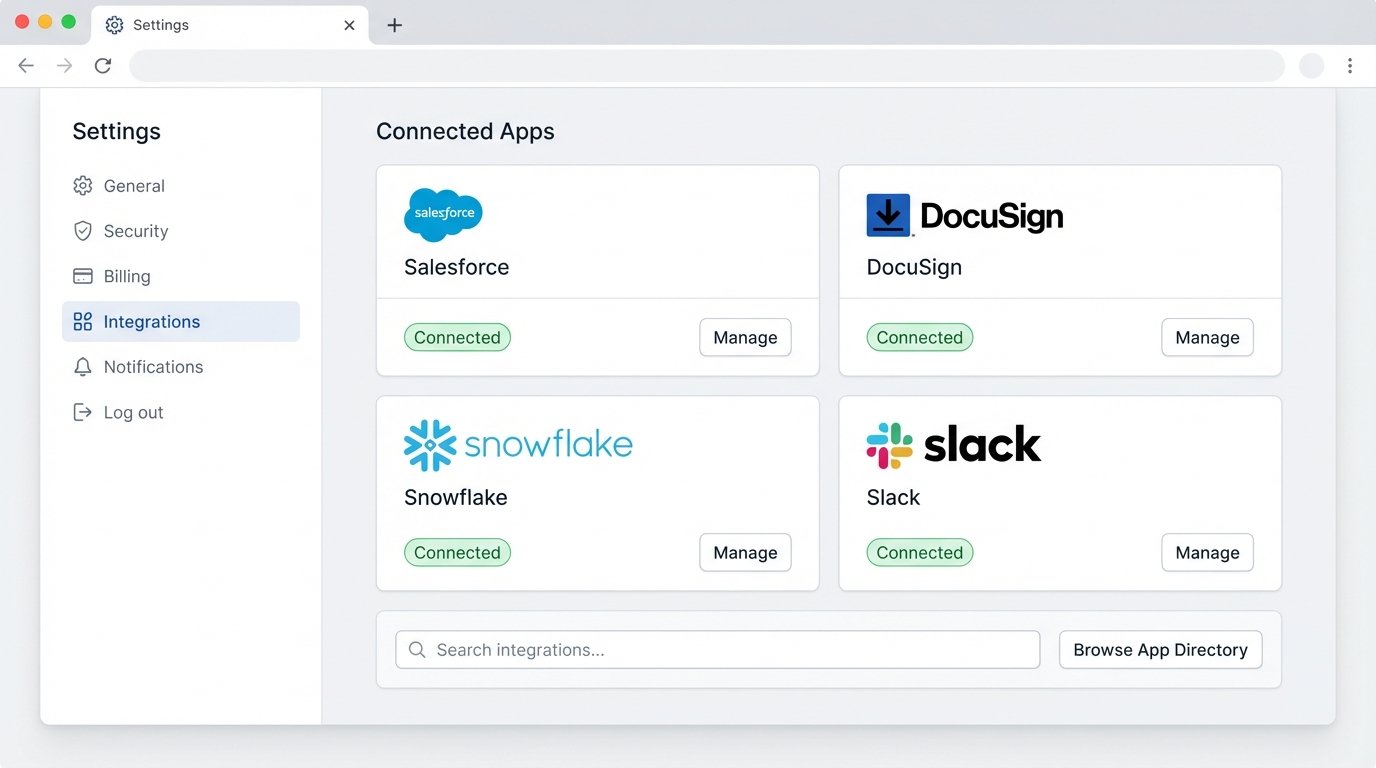Click Browse App Directory button
Screen dimensions: 1376x768
pos(1160,650)
